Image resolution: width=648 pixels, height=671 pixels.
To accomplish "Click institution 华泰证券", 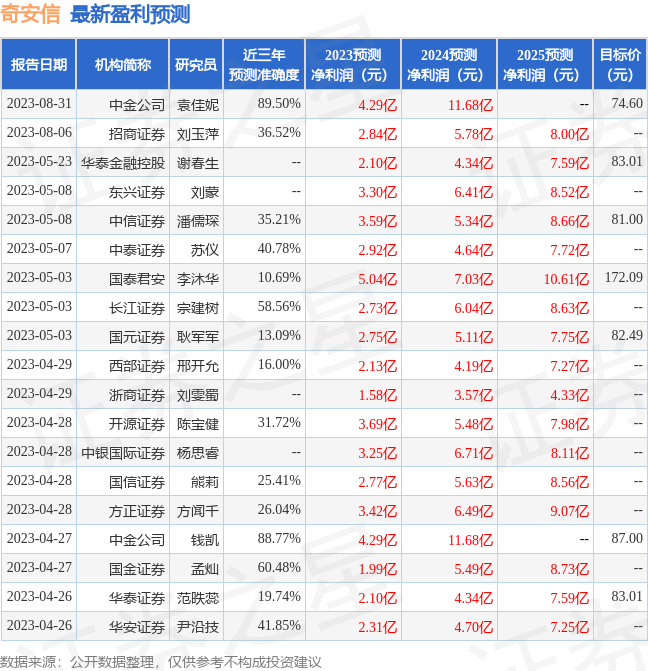I will tap(137, 598).
